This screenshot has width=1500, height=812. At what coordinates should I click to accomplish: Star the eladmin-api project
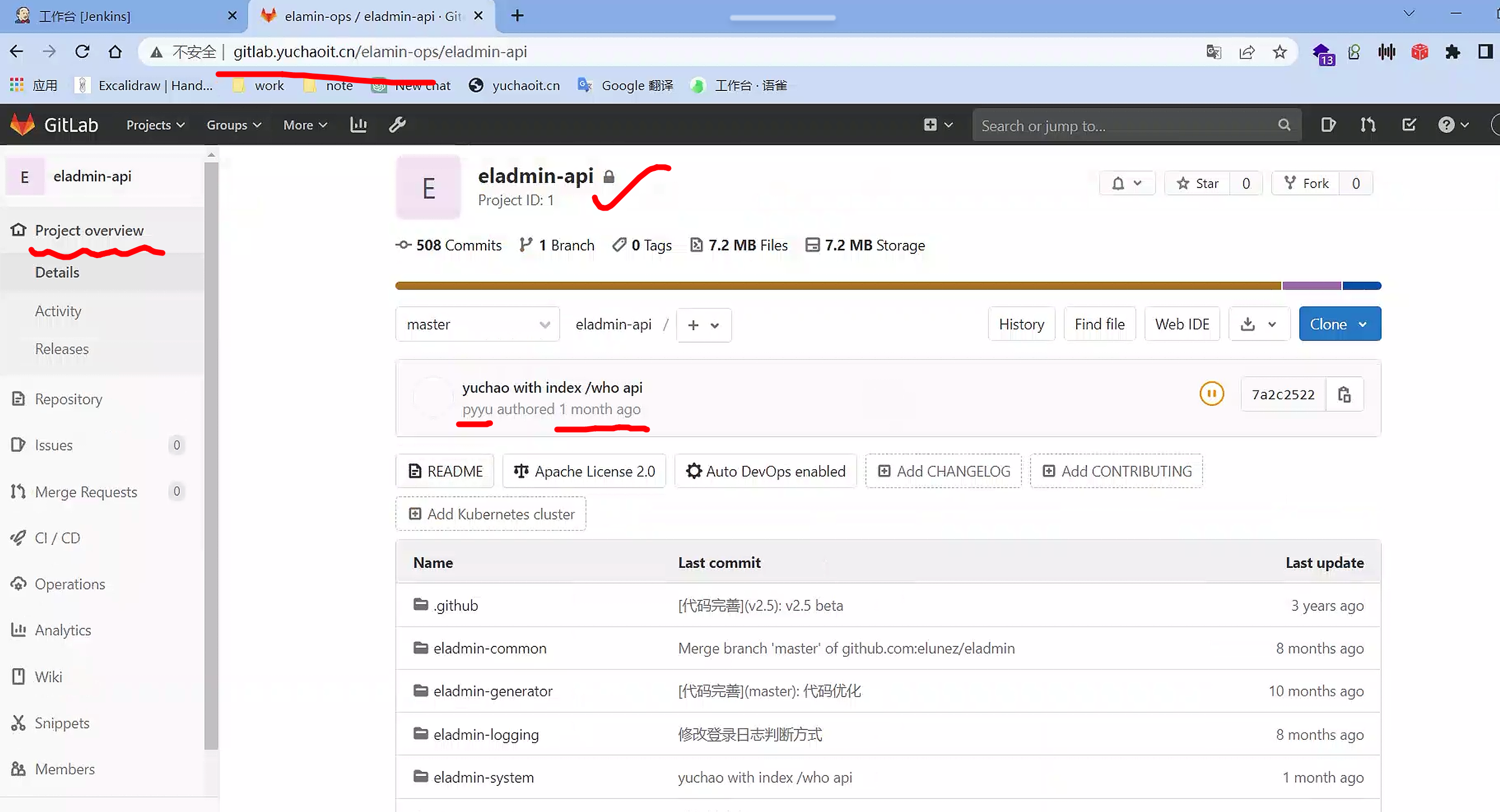pyautogui.click(x=1197, y=183)
